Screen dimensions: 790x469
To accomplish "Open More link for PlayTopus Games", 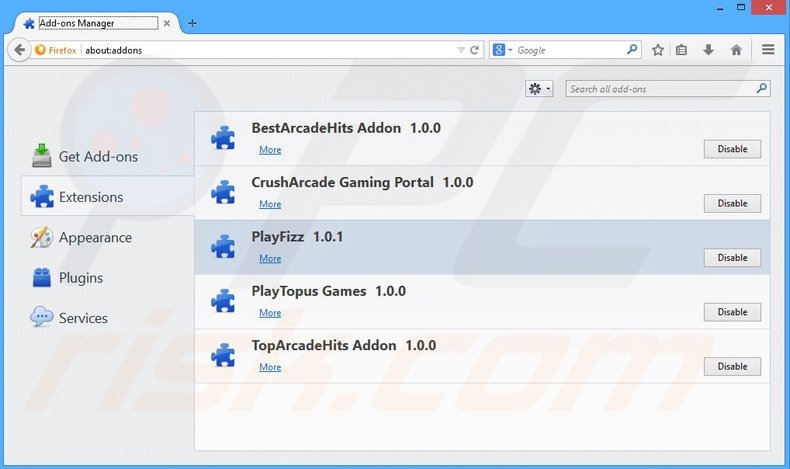I will (x=270, y=313).
